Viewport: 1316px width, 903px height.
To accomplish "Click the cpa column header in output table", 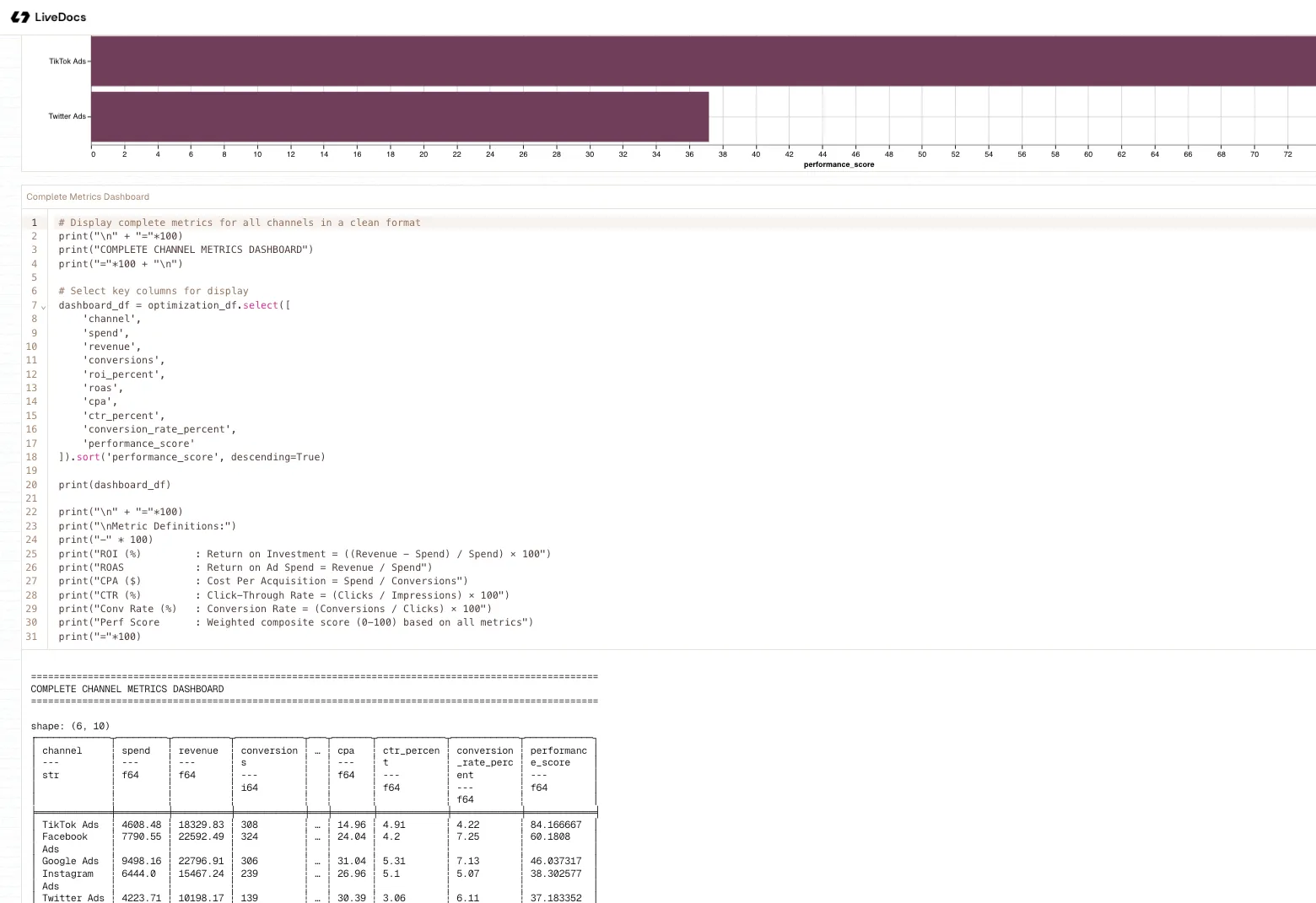I will pos(346,750).
